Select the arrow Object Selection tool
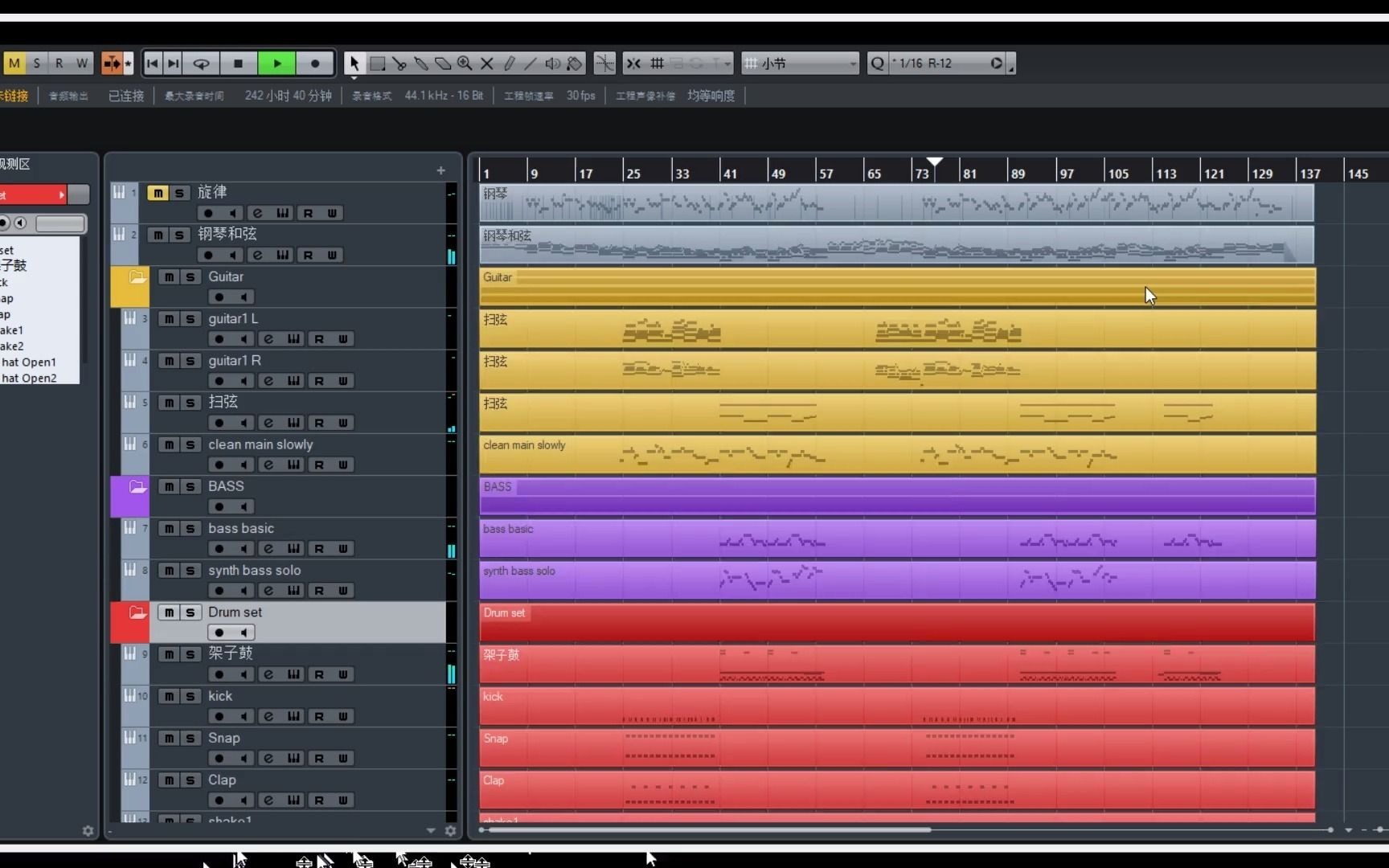 354,63
